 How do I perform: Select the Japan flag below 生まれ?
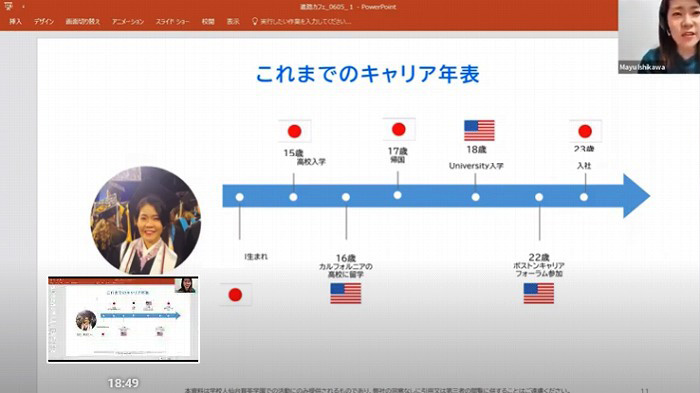coord(235,294)
